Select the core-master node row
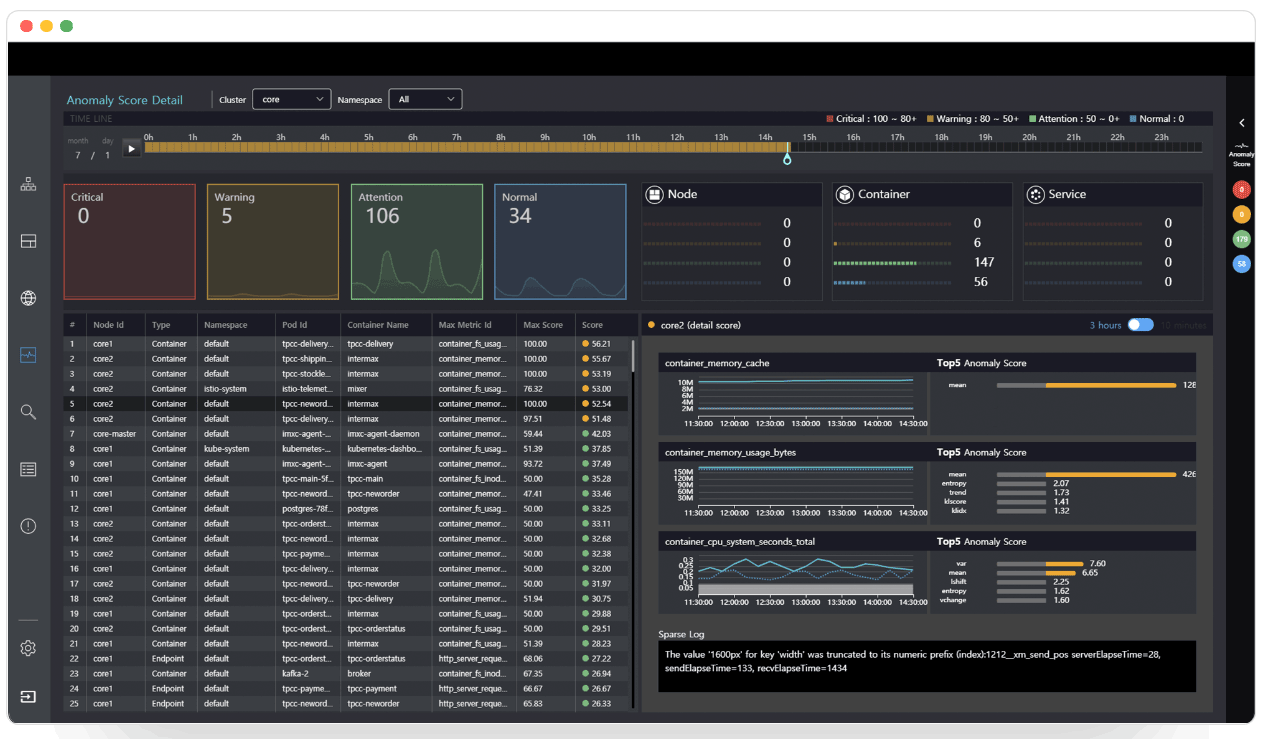This screenshot has height=739, width=1263. point(346,434)
